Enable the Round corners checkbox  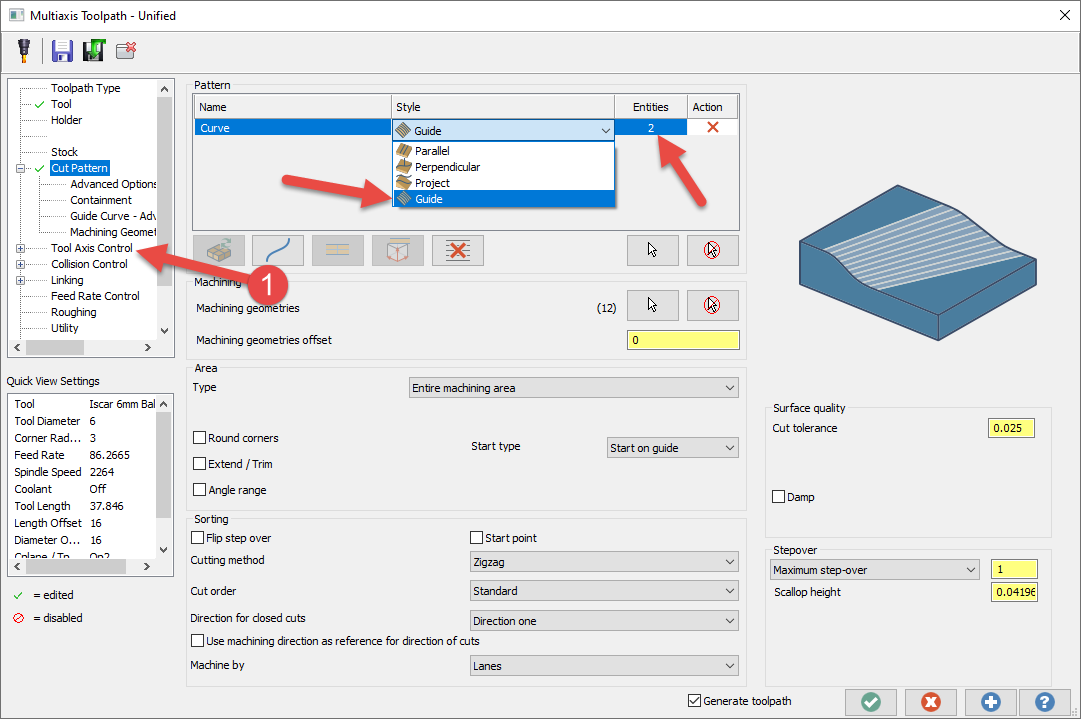click(x=200, y=438)
